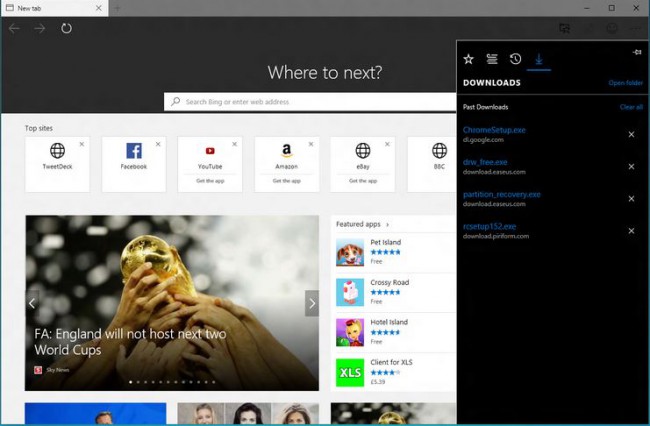
Task: Remove drw_free.exe from downloads list
Action: (631, 167)
